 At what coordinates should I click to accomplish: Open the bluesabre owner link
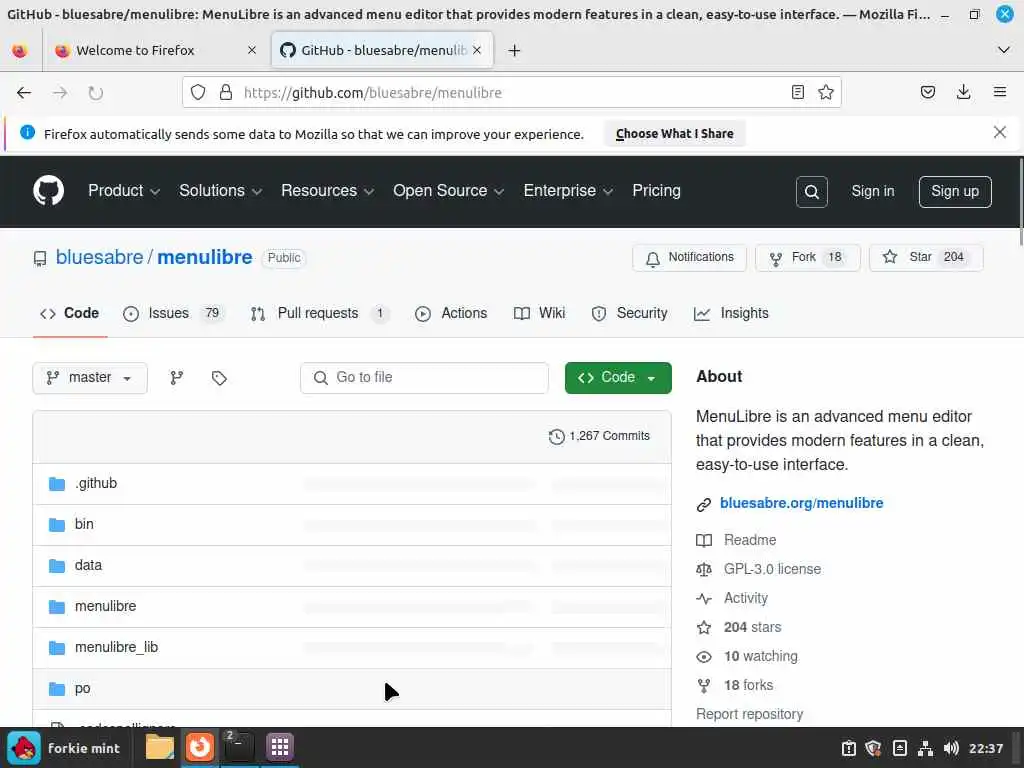pos(99,257)
